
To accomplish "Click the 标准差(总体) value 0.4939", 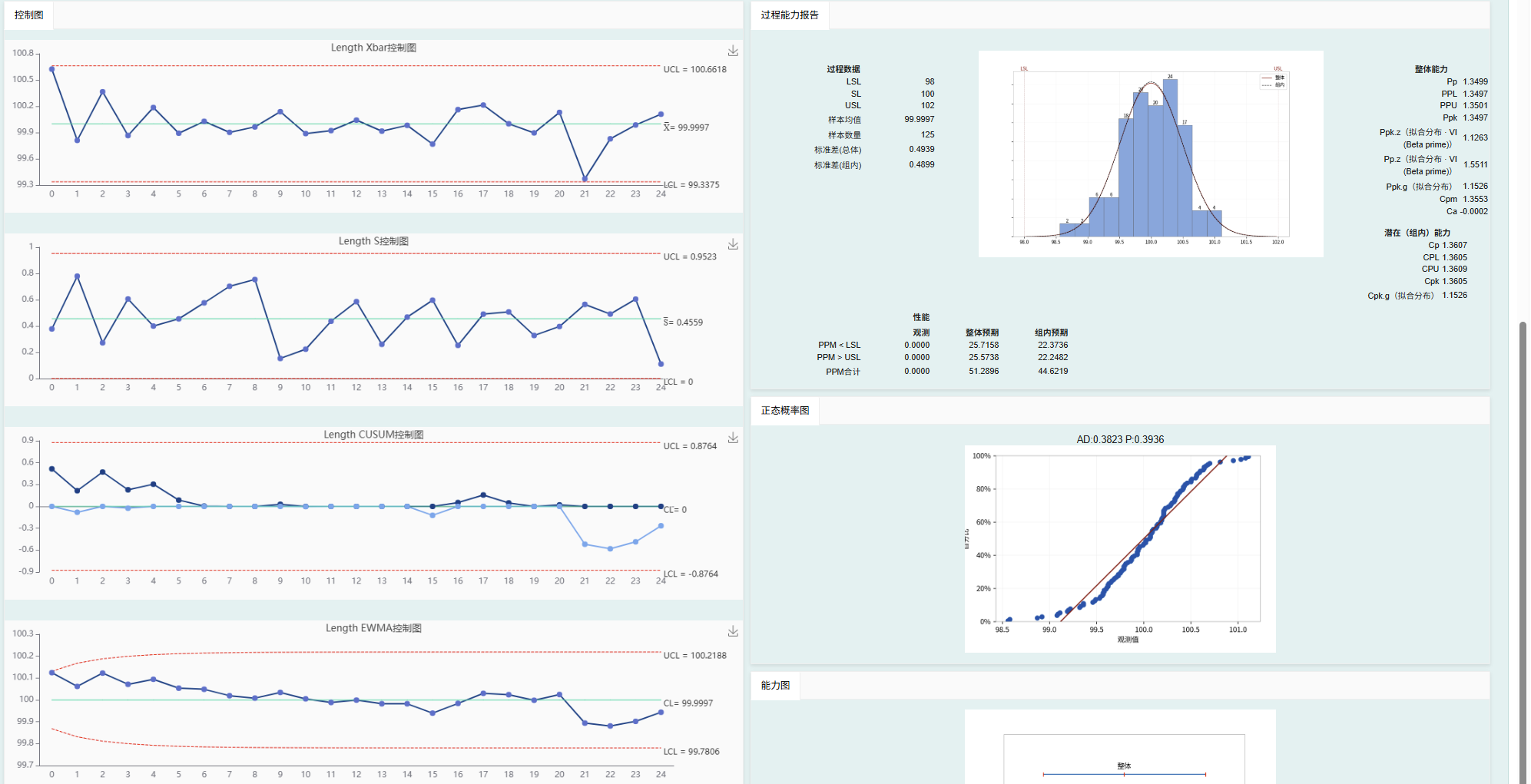I will point(922,149).
